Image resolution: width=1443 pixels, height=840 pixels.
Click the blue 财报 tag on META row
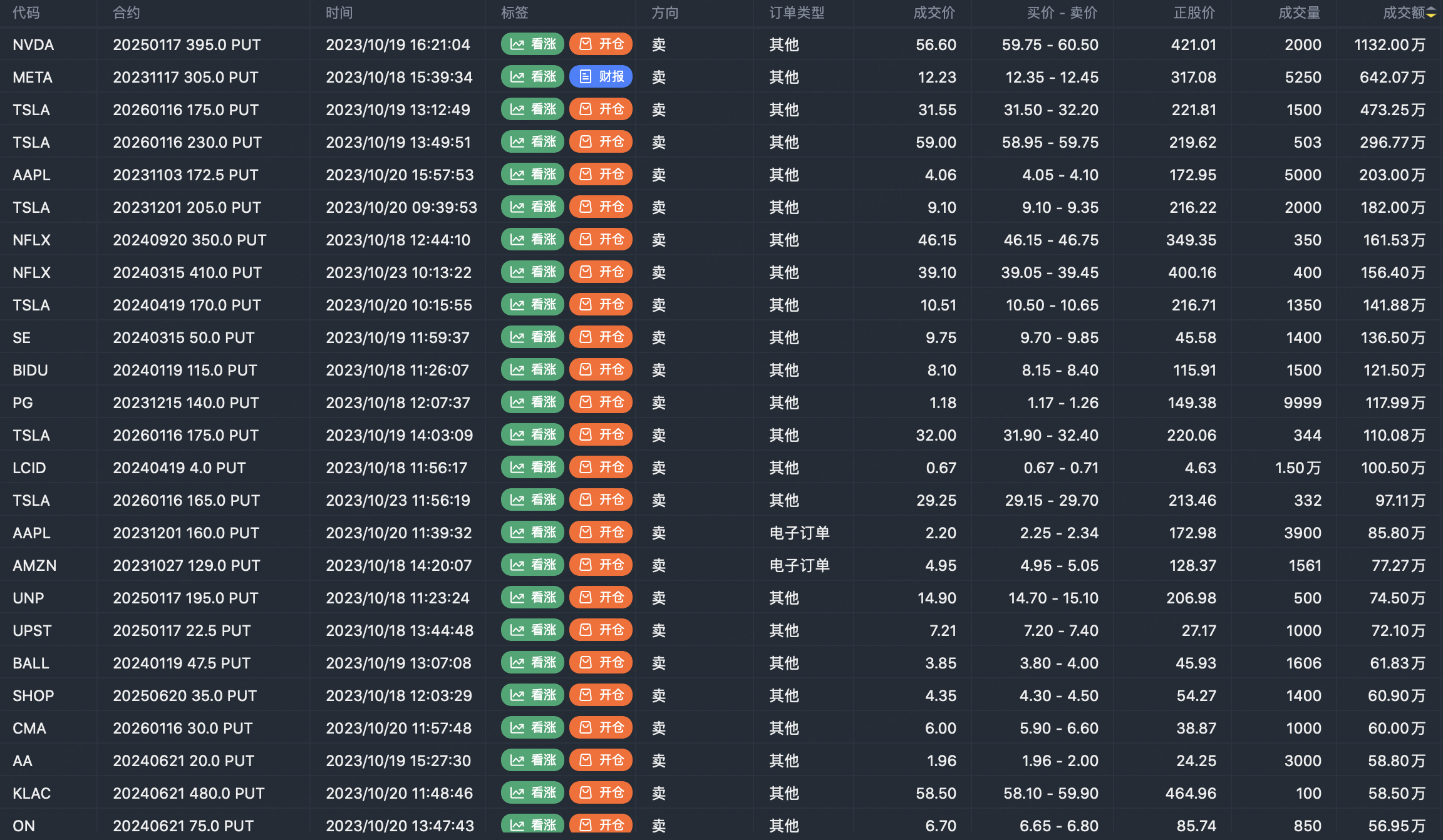pyautogui.click(x=601, y=77)
